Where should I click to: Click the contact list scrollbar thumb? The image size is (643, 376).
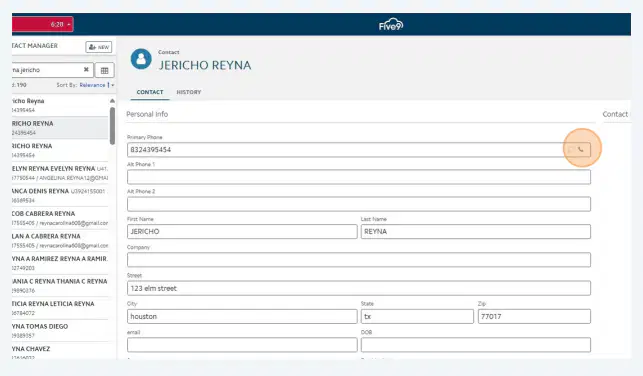112,126
